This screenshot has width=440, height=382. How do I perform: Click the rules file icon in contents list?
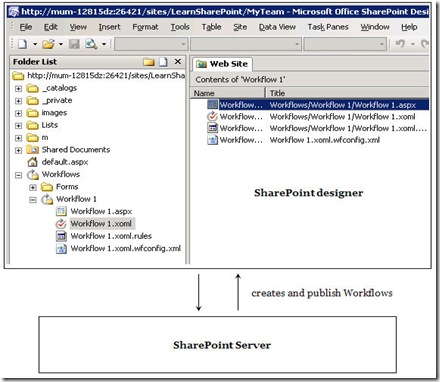pos(212,128)
